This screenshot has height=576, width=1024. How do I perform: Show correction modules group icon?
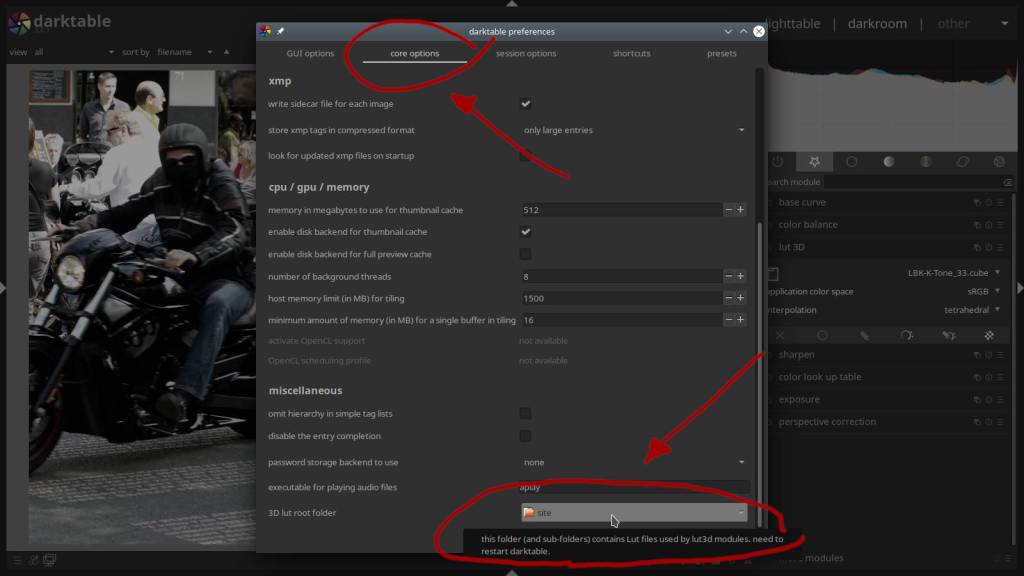963,161
